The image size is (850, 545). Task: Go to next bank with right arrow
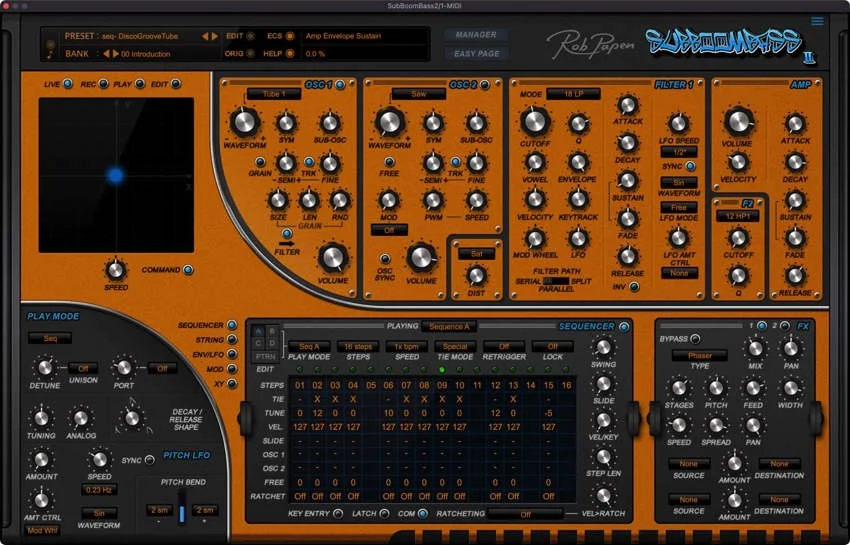[x=115, y=54]
